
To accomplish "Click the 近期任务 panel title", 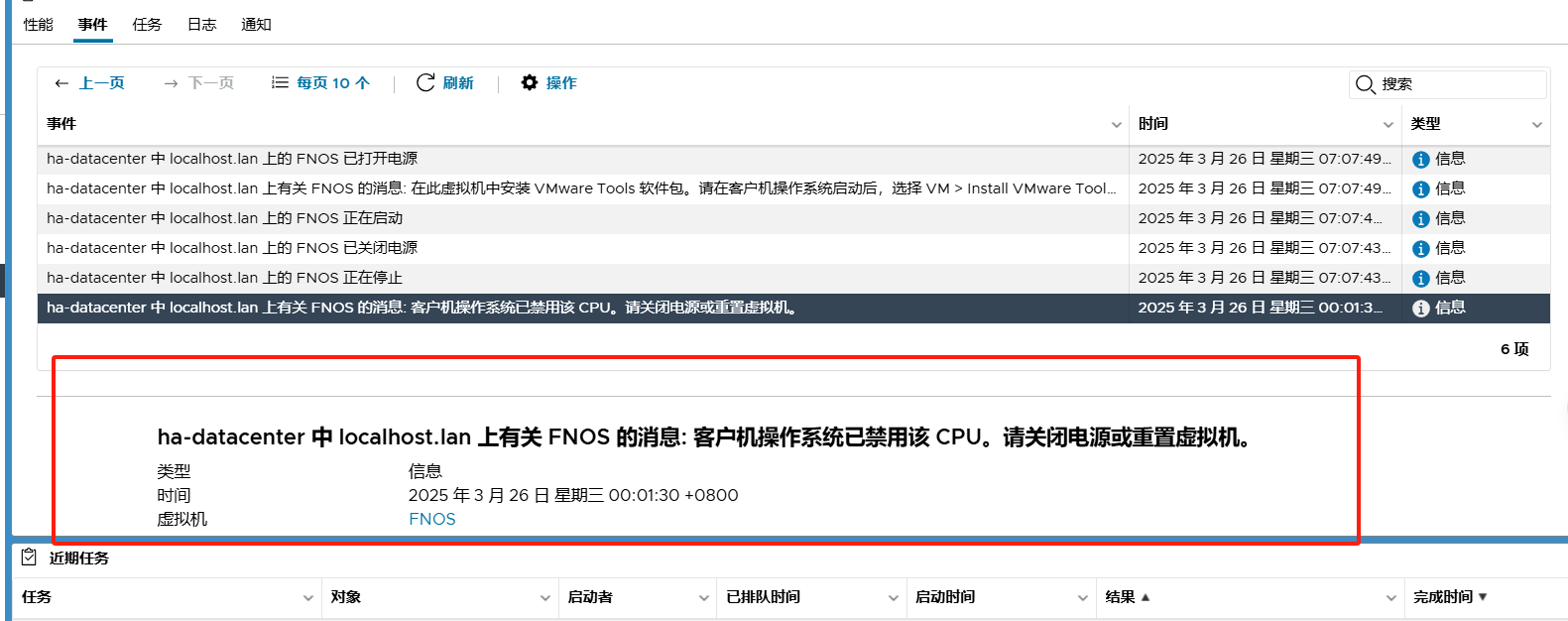I will [x=79, y=559].
